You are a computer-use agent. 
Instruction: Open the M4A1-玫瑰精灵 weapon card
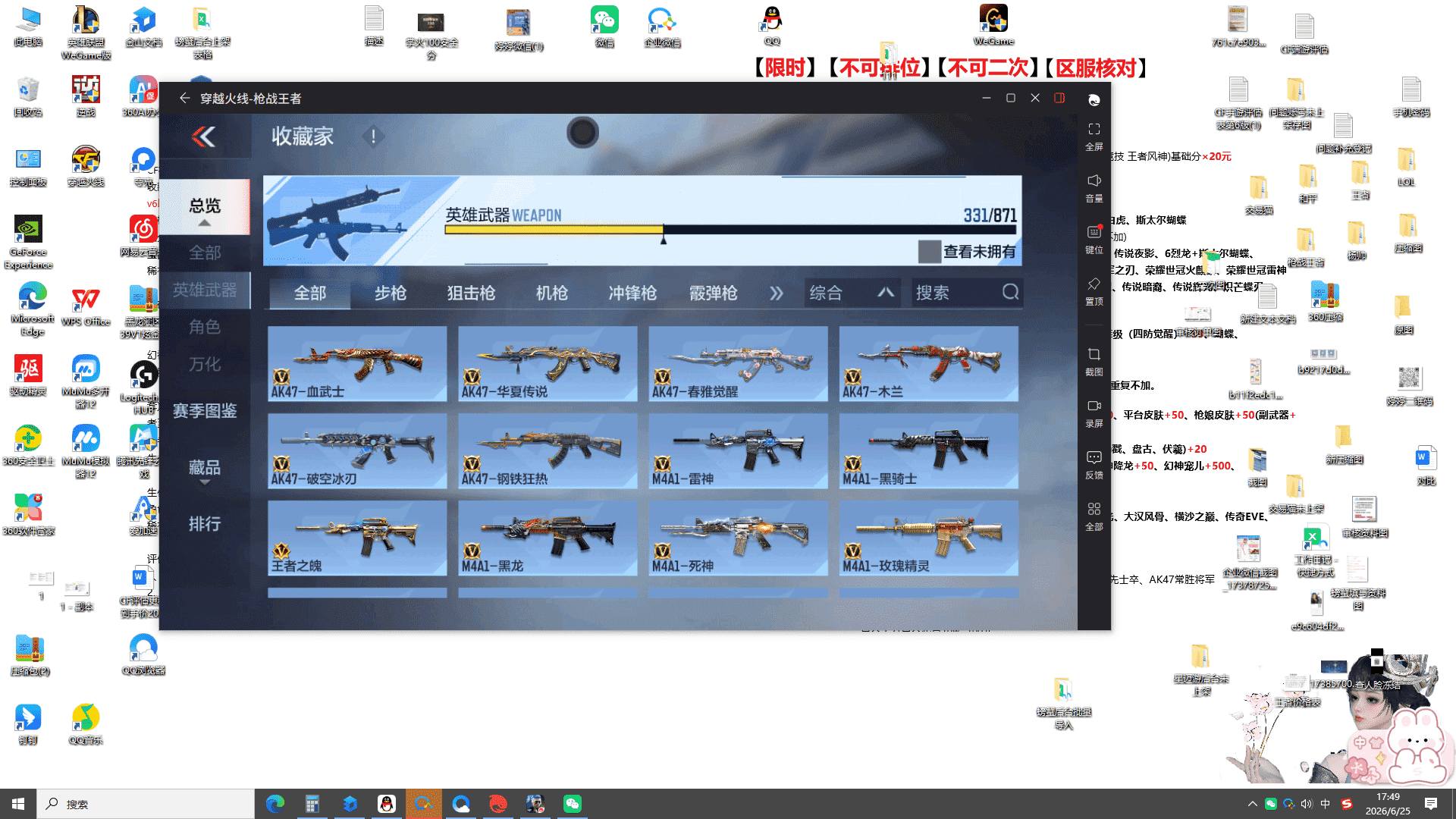928,538
